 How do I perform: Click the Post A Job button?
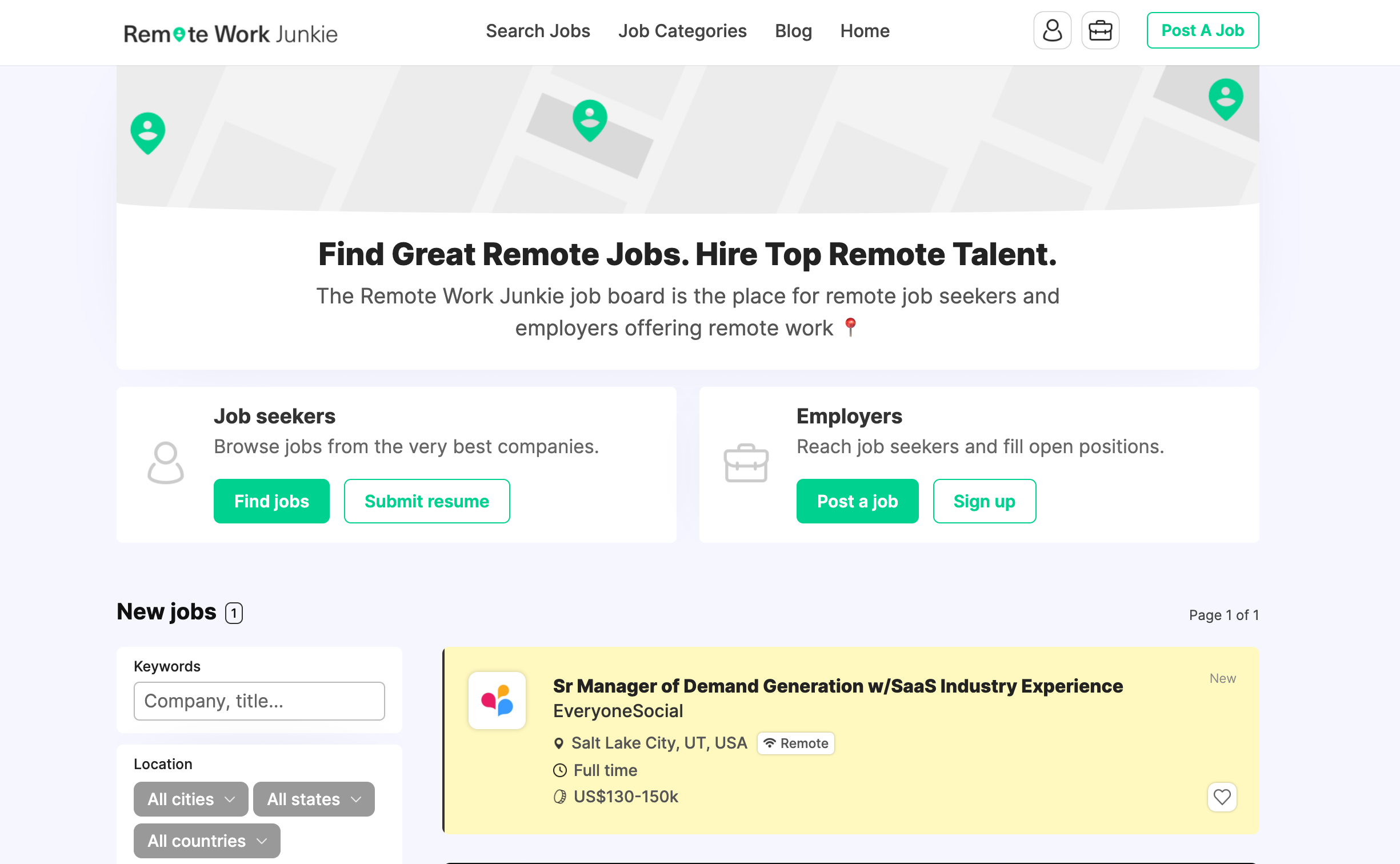(1202, 30)
